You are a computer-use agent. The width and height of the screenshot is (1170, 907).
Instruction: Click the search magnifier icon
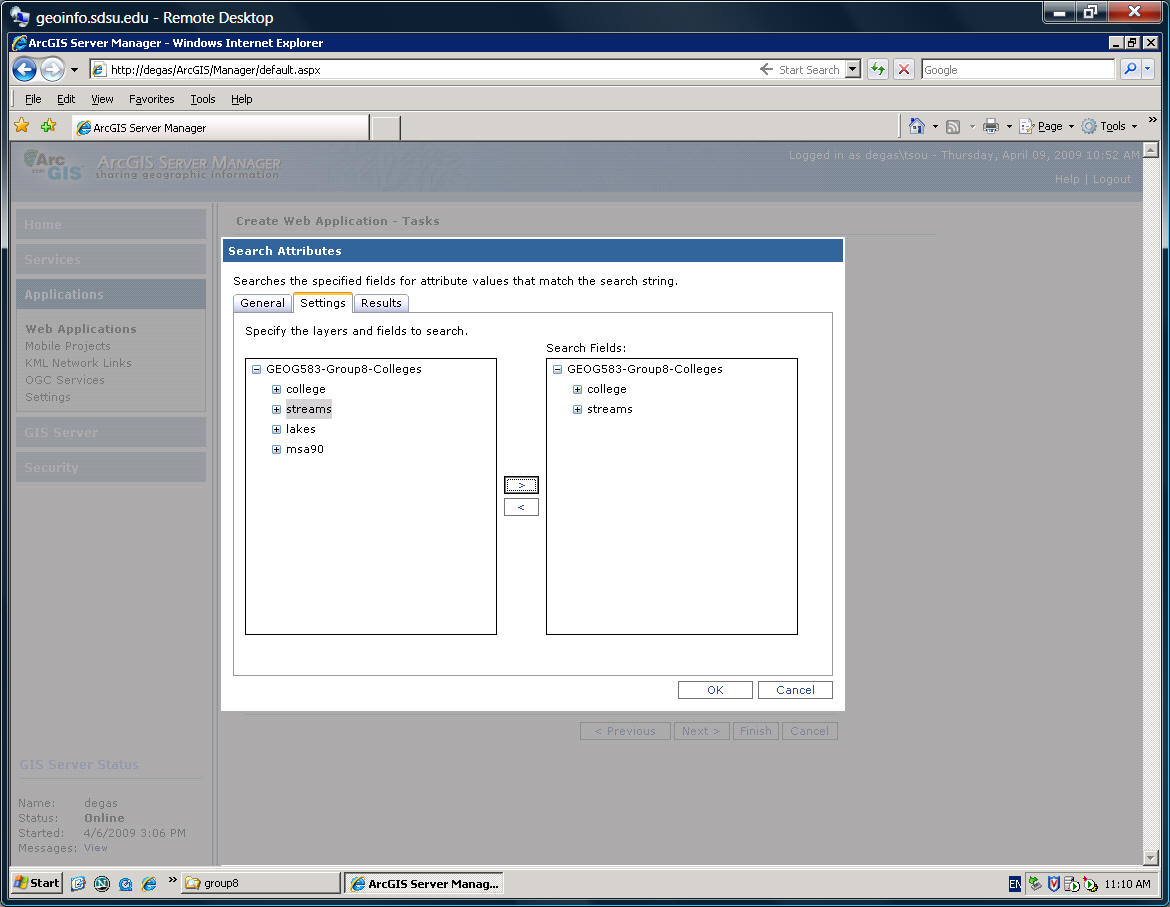tap(1130, 69)
